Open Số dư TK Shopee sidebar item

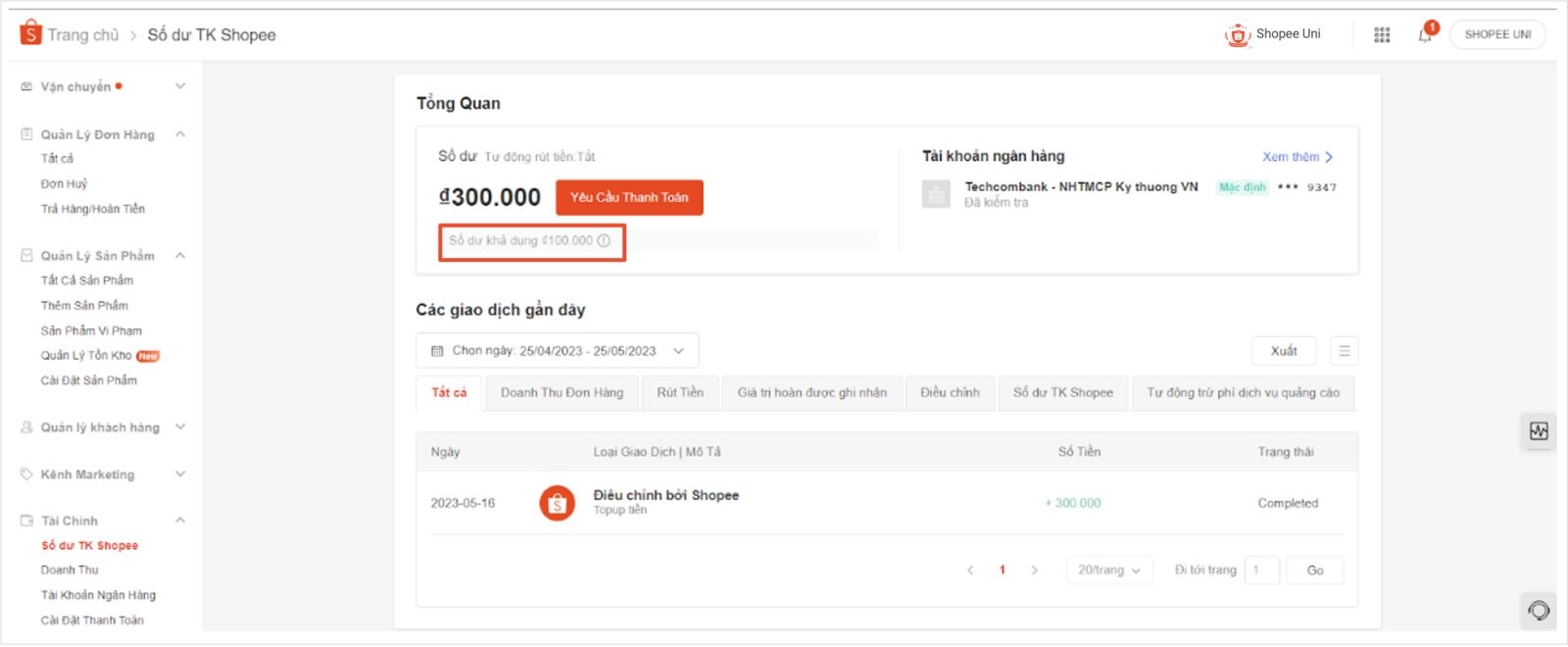(x=89, y=546)
